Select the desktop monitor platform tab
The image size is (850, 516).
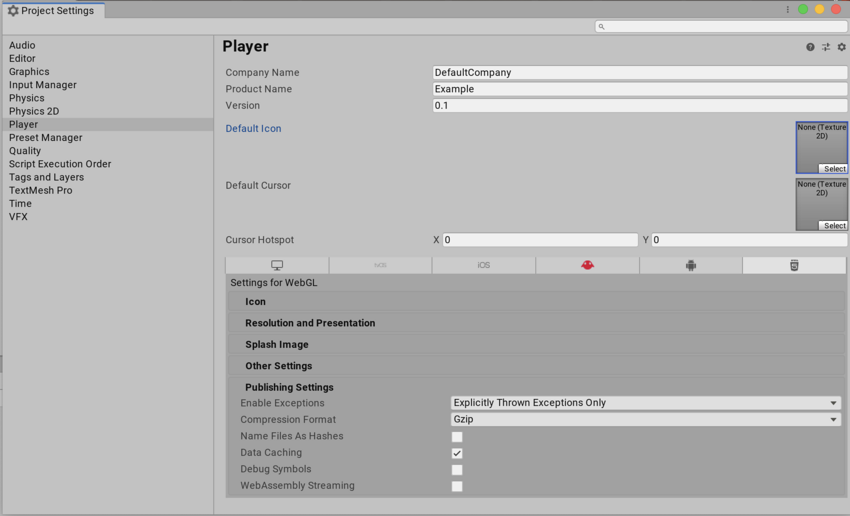click(x=277, y=265)
